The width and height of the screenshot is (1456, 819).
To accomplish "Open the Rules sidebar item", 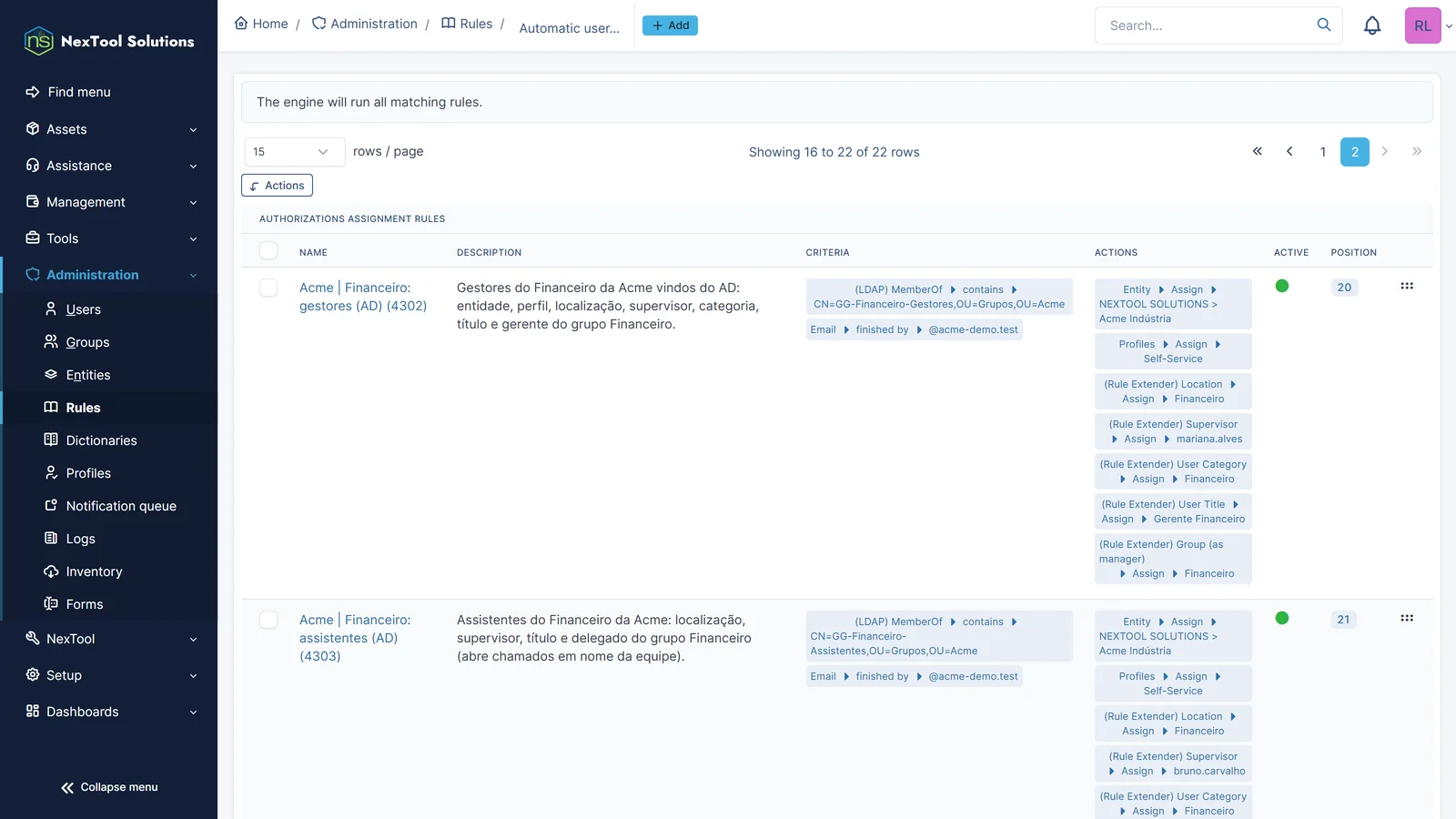I will (109, 408).
